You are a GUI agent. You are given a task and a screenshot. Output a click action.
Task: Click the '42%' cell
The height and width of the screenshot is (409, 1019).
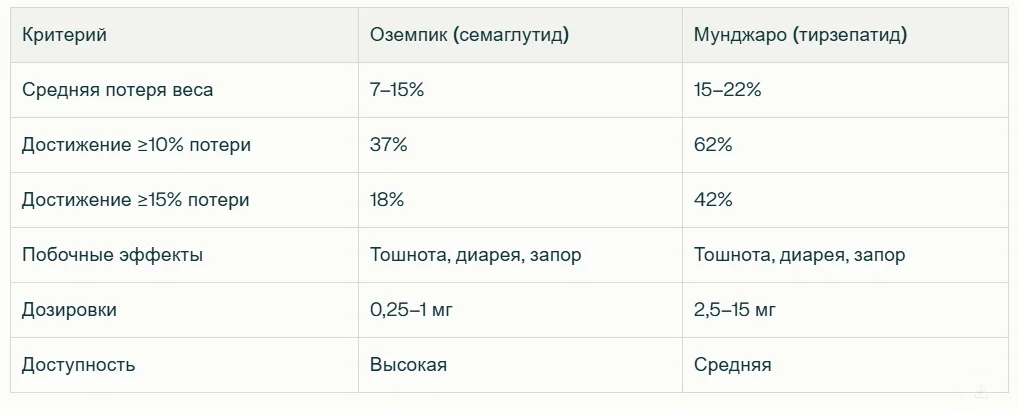(713, 200)
